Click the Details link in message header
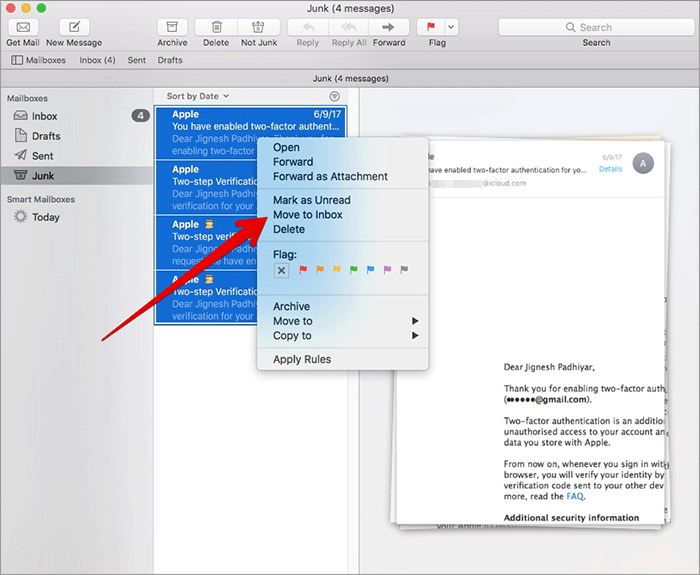Viewport: 700px width, 575px height. click(610, 169)
